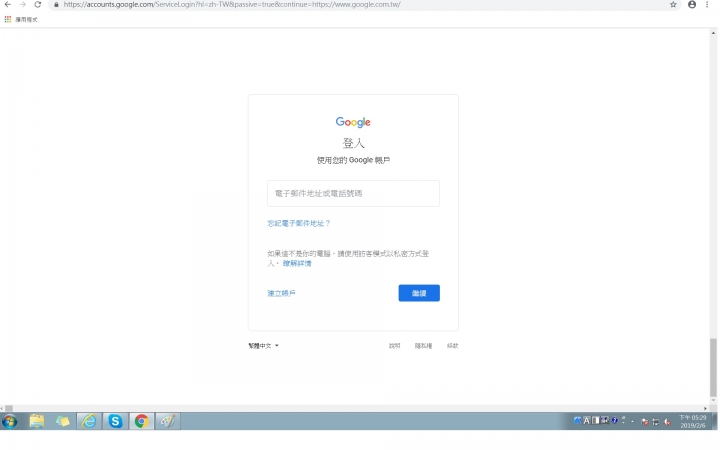
Task: Open the Chrome profile avatar icon
Action: [x=692, y=5]
